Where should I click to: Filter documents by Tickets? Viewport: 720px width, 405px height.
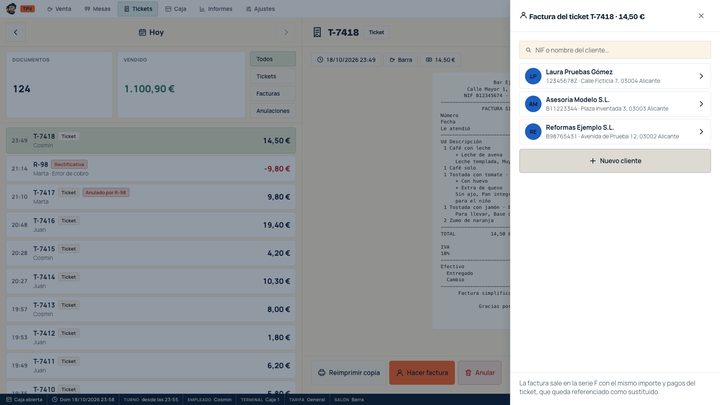tap(273, 76)
